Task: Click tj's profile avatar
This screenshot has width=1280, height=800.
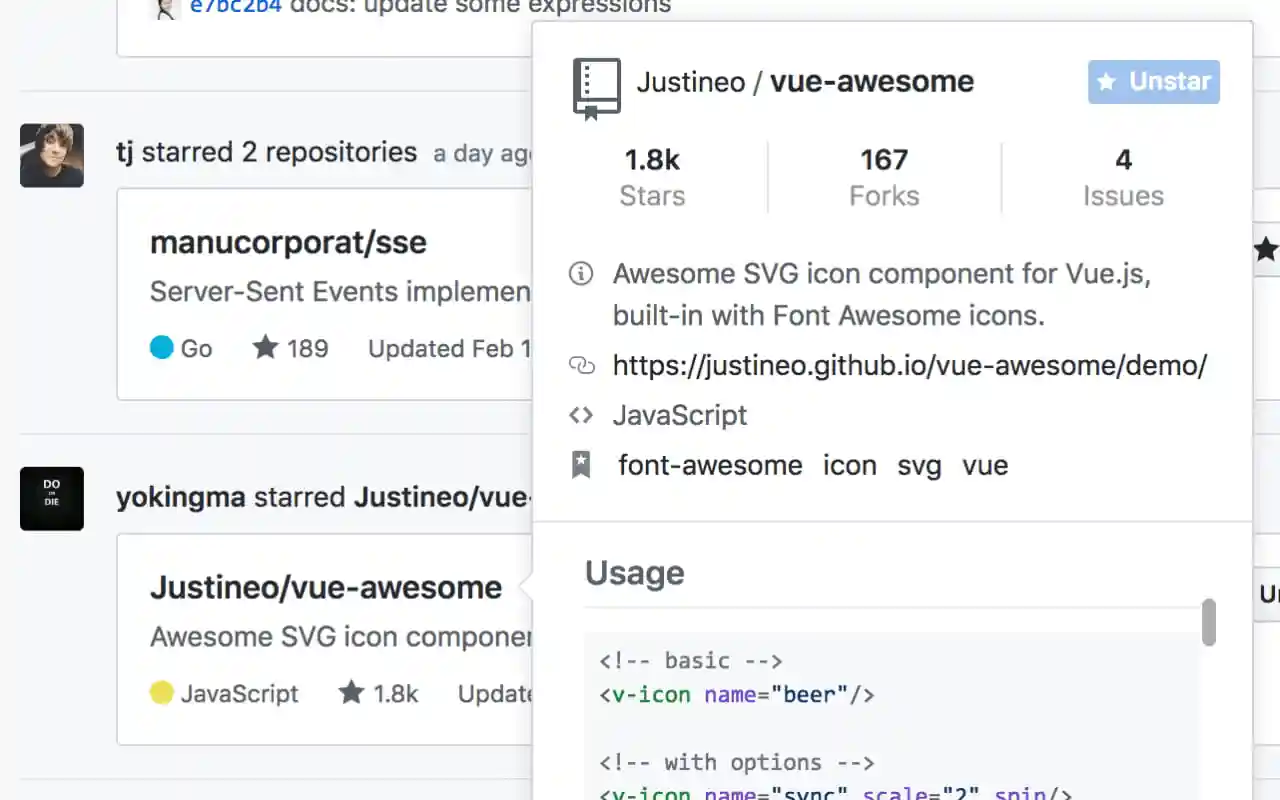Action: (51, 155)
